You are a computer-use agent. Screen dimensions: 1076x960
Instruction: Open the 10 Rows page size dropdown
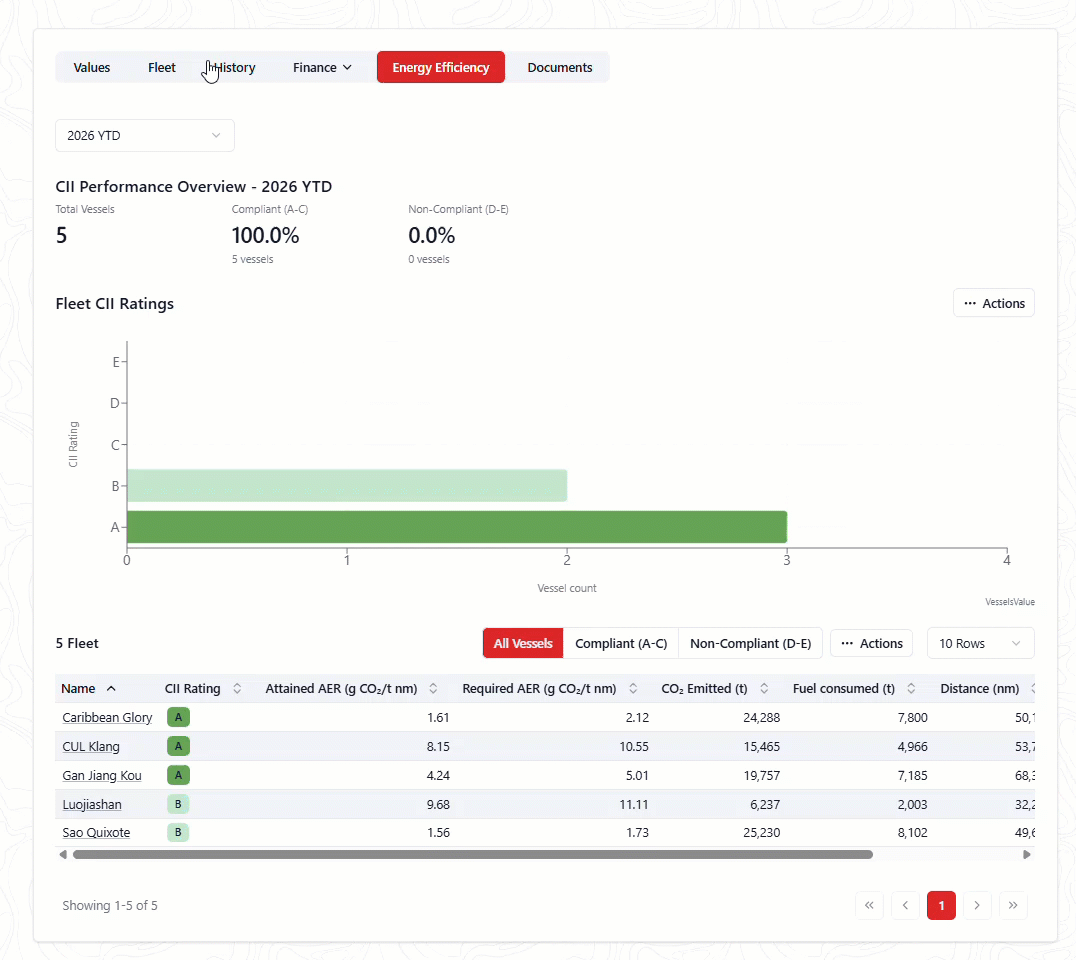point(980,643)
